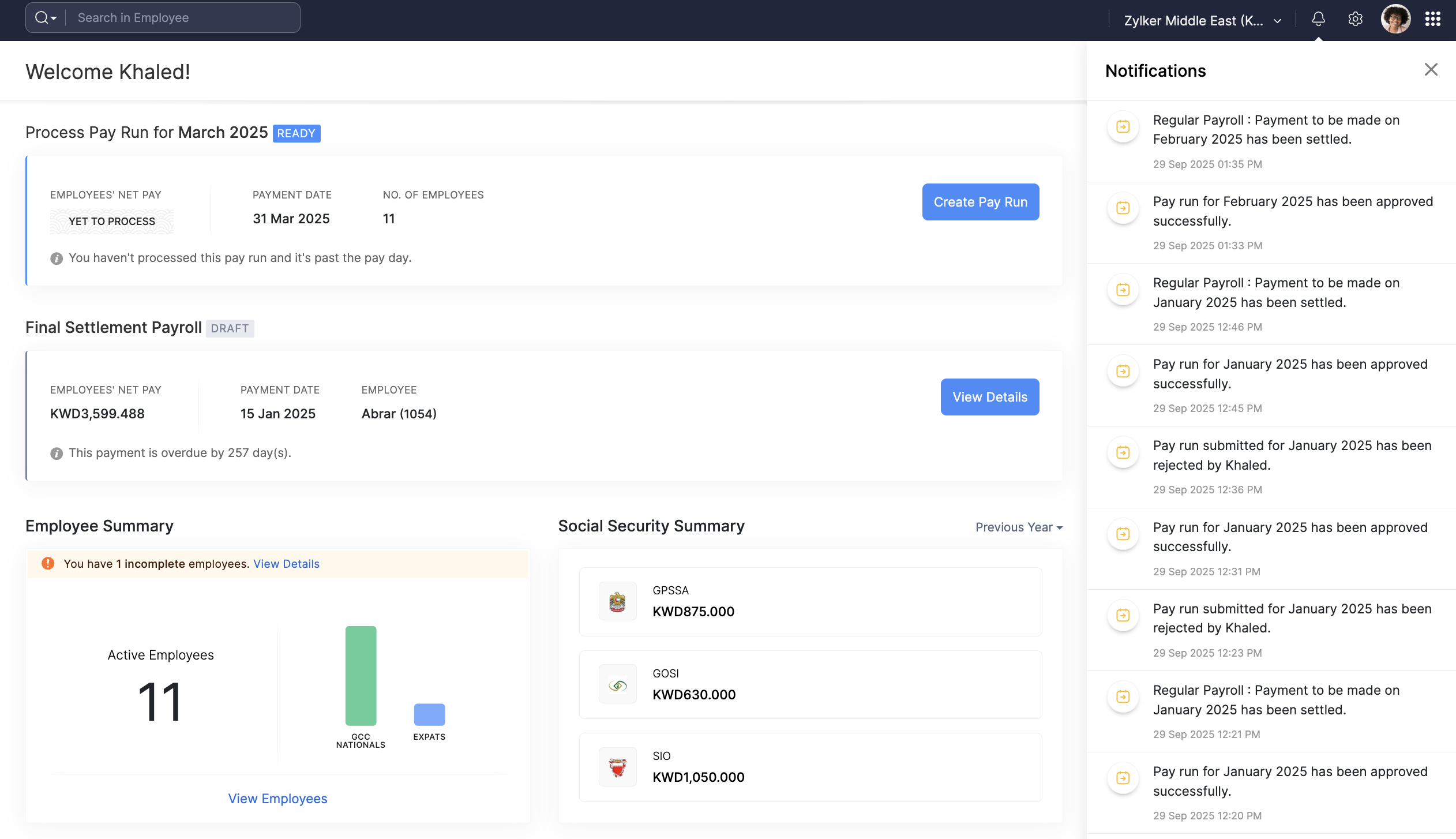
Task: Open the settings gear icon
Action: (x=1355, y=19)
